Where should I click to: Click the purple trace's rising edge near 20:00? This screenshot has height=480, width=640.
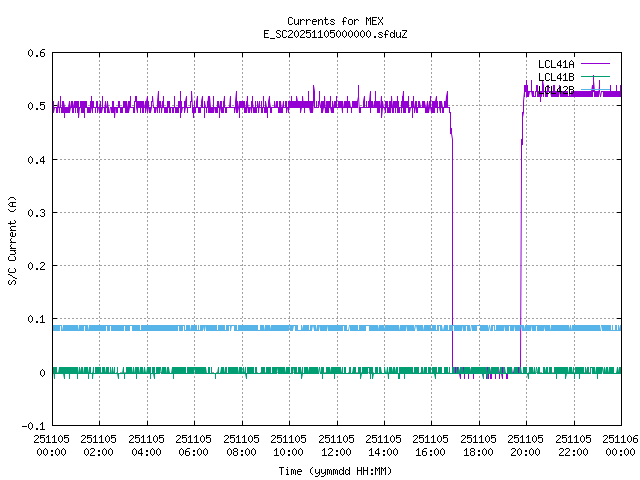pyautogui.click(x=521, y=250)
